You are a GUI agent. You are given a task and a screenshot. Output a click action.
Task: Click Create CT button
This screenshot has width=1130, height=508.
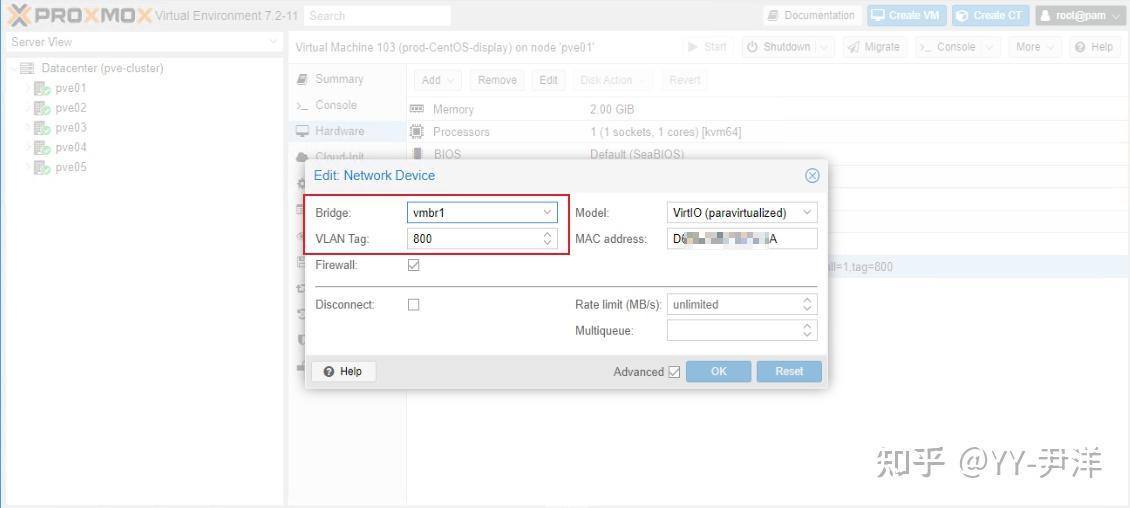click(x=990, y=15)
